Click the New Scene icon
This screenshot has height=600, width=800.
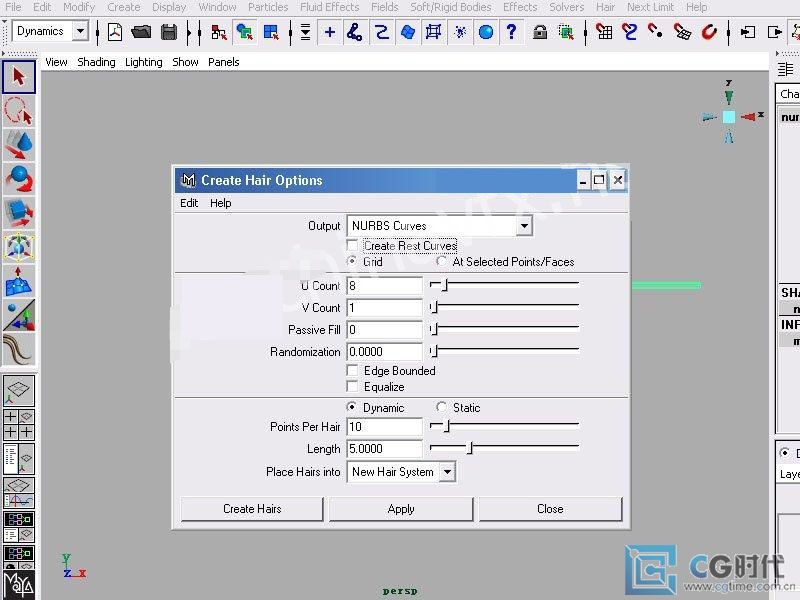(115, 33)
